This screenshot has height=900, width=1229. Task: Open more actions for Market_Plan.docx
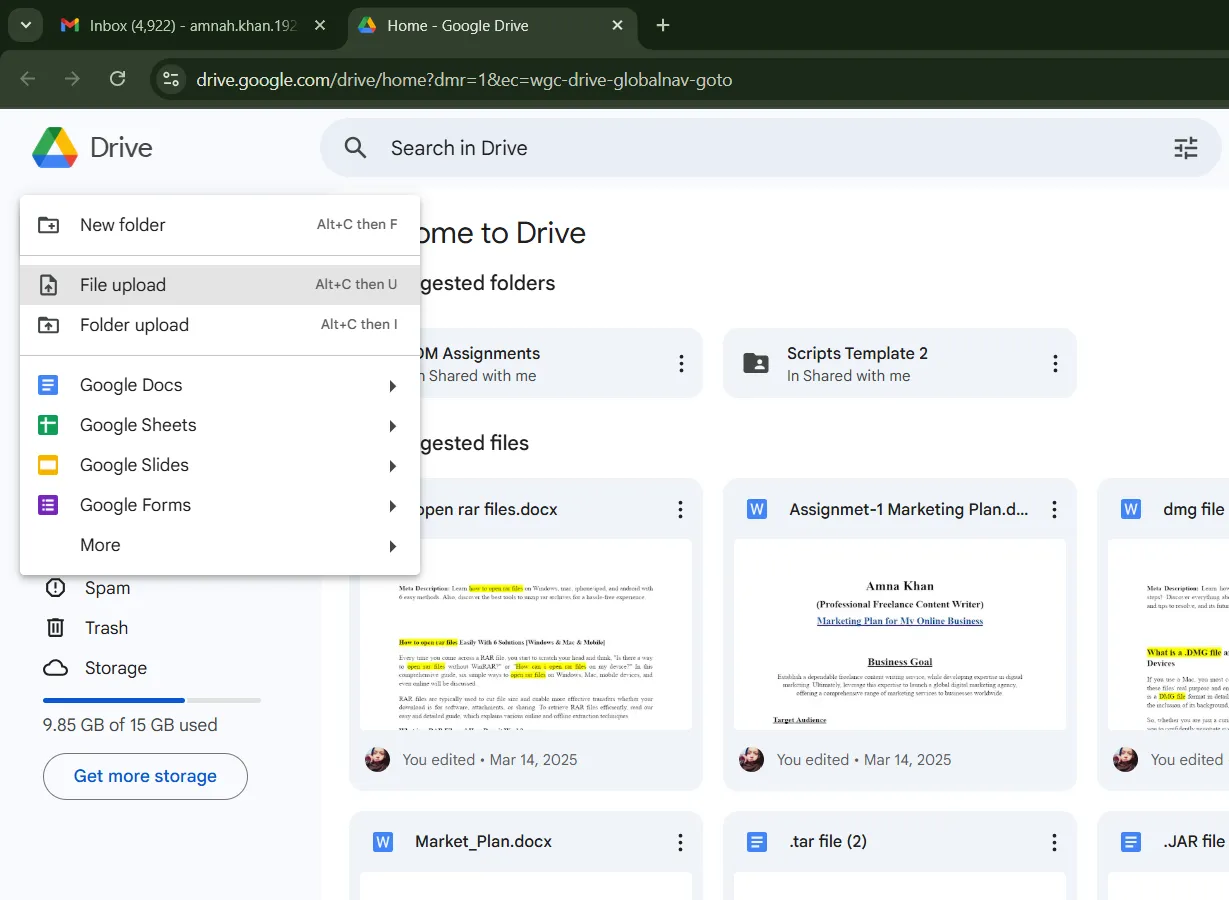click(681, 842)
